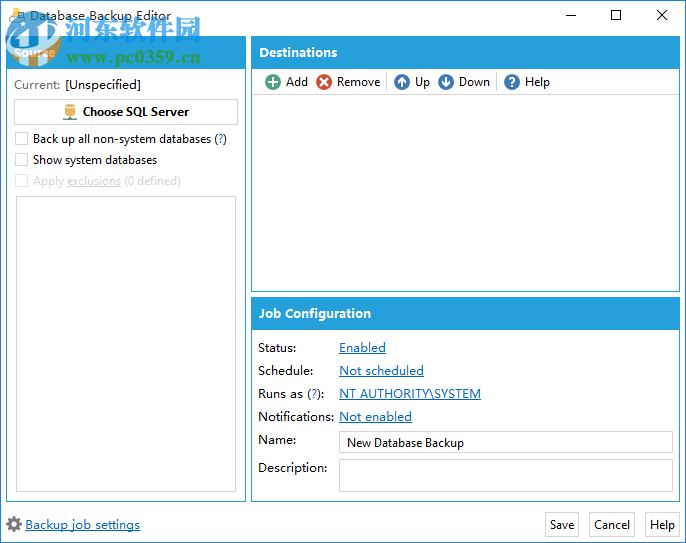
Task: Toggle Show system databases checkbox
Action: click(21, 159)
